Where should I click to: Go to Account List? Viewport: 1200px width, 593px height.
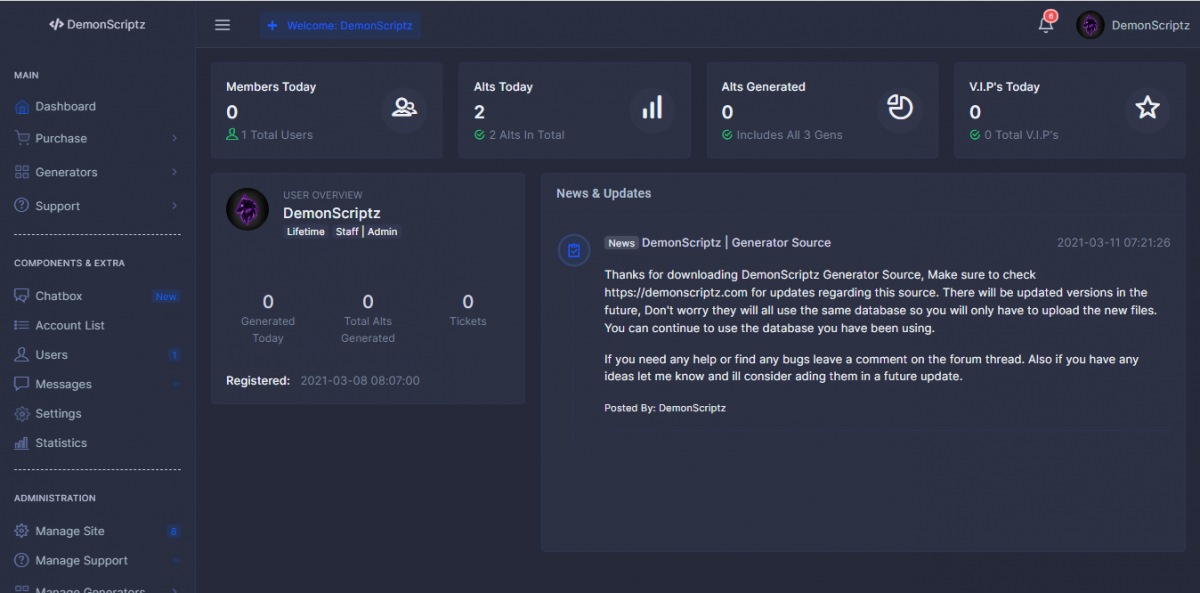coord(69,326)
